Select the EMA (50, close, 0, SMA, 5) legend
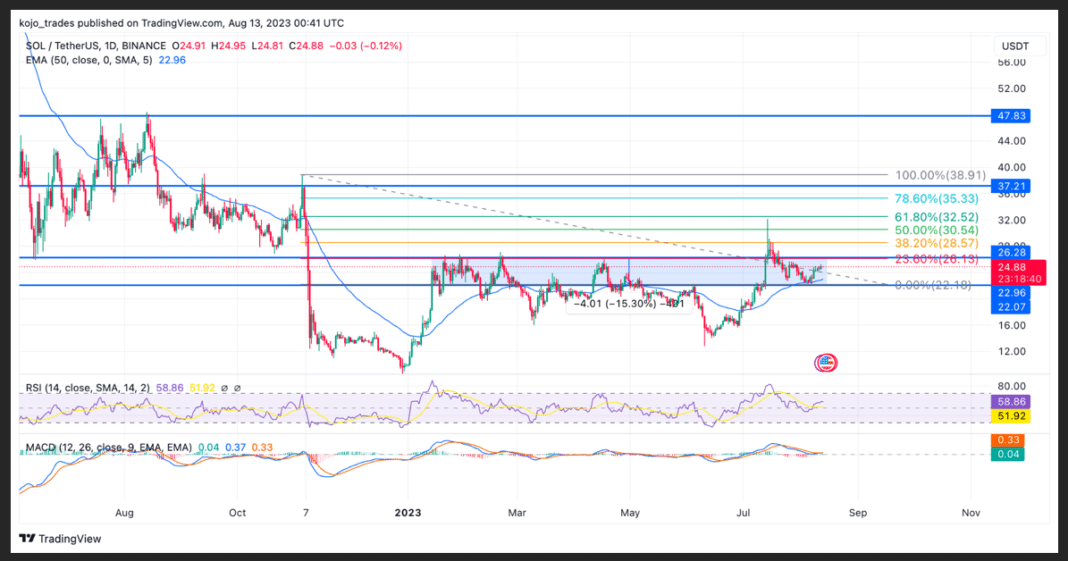Screen dimensions: 1068x561 [x=91, y=60]
